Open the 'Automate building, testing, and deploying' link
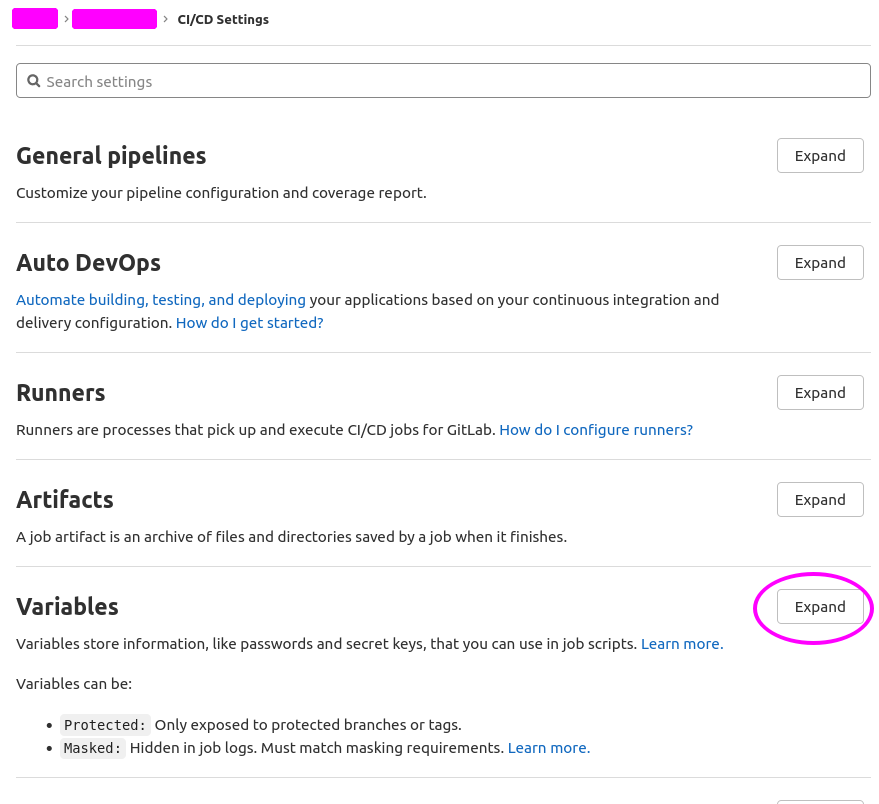Image resolution: width=879 pixels, height=804 pixels. 161,300
